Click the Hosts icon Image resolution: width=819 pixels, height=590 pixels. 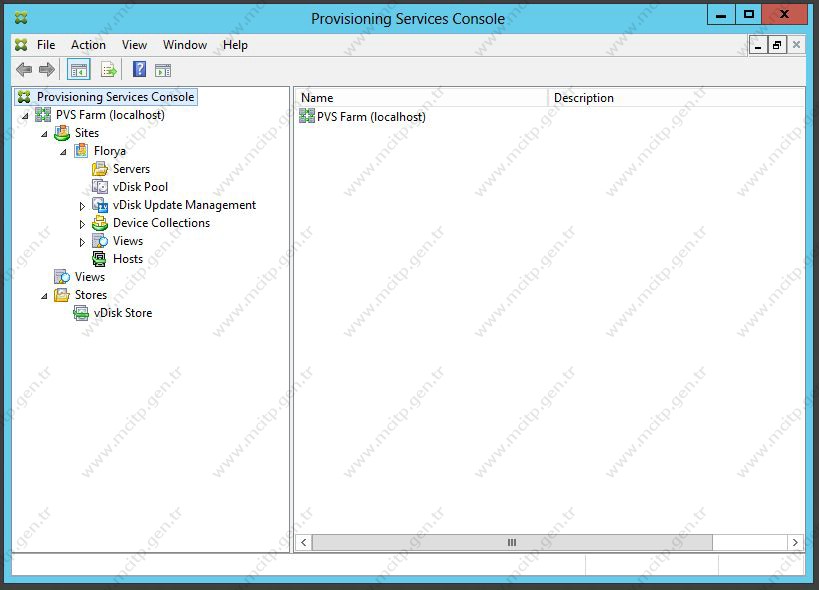pyautogui.click(x=99, y=258)
